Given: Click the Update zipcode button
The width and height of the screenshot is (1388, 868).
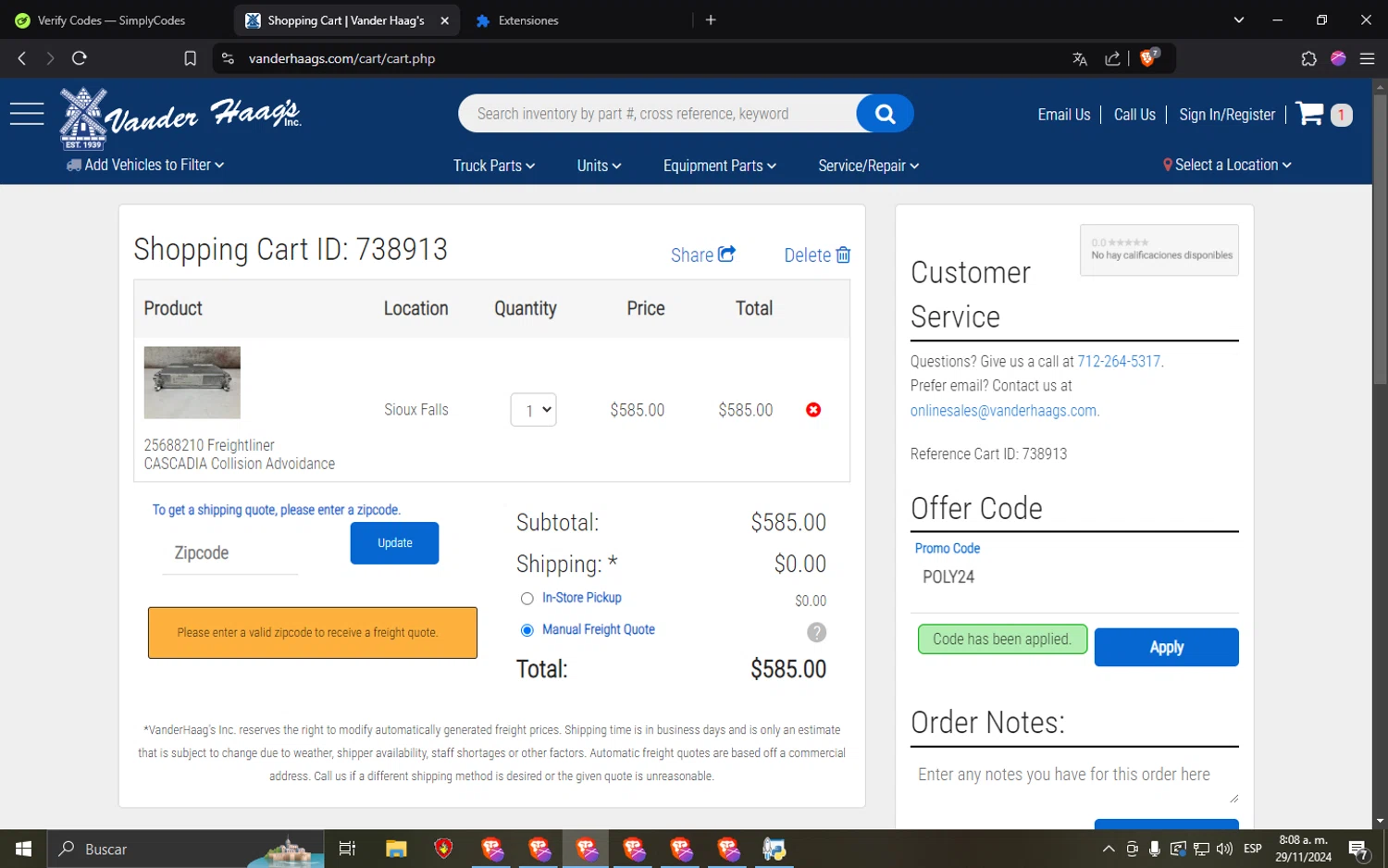Looking at the screenshot, I should (394, 543).
